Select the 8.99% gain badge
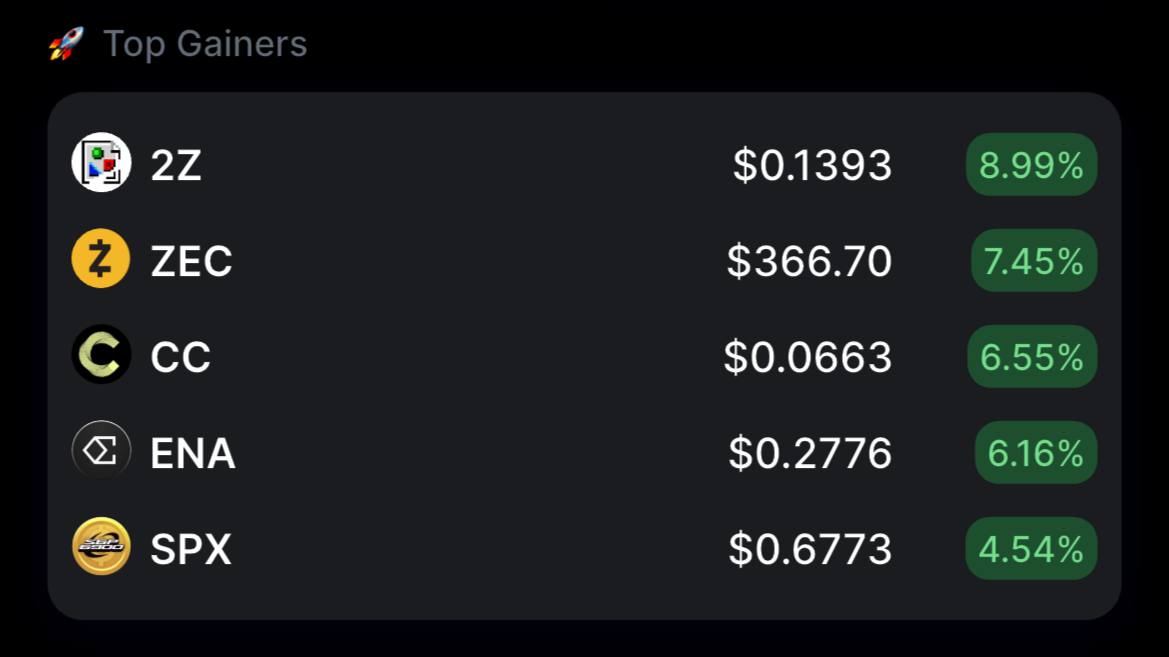Viewport: 1169px width, 657px height. pyautogui.click(x=1031, y=164)
